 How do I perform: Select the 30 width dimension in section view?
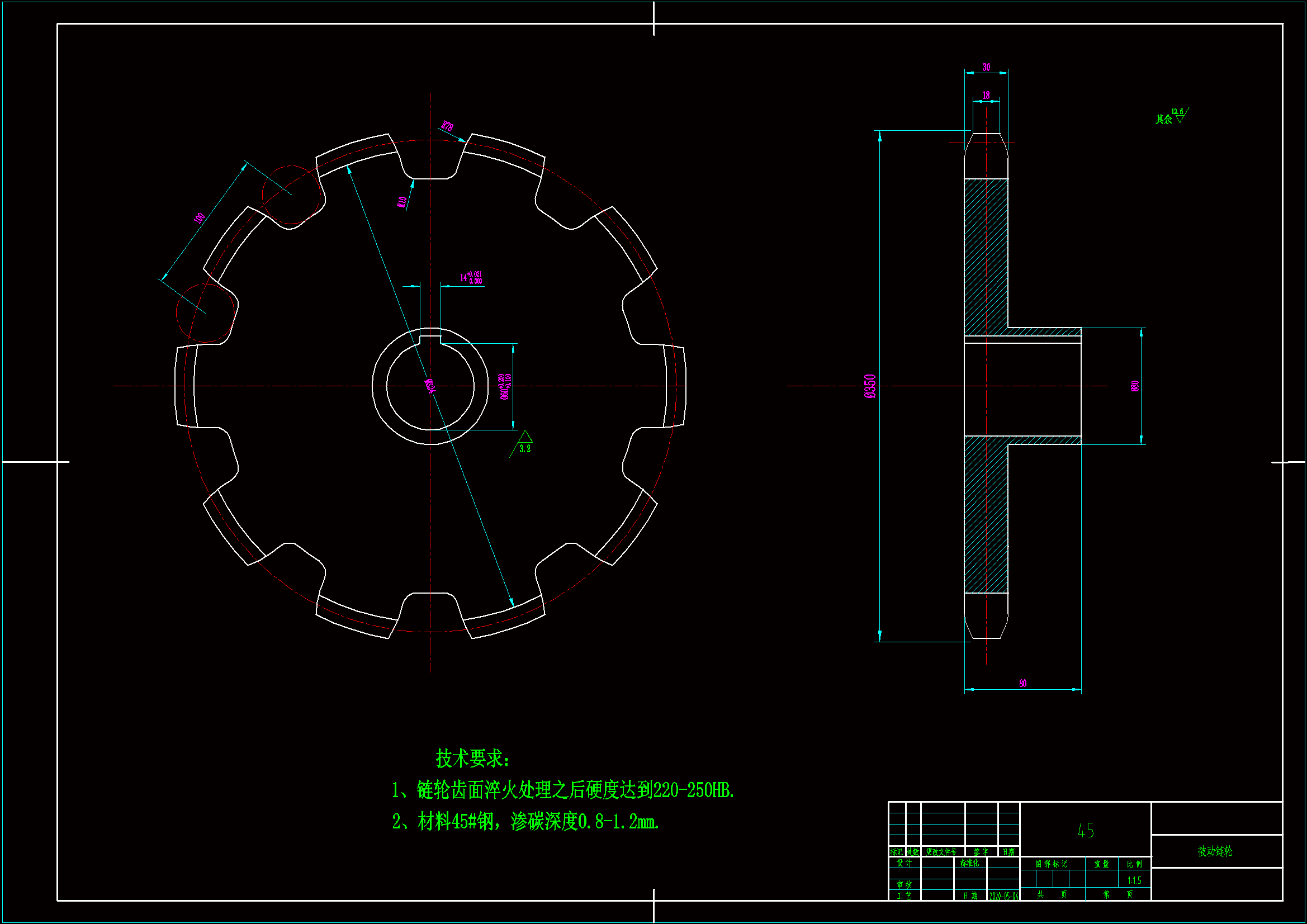(986, 67)
